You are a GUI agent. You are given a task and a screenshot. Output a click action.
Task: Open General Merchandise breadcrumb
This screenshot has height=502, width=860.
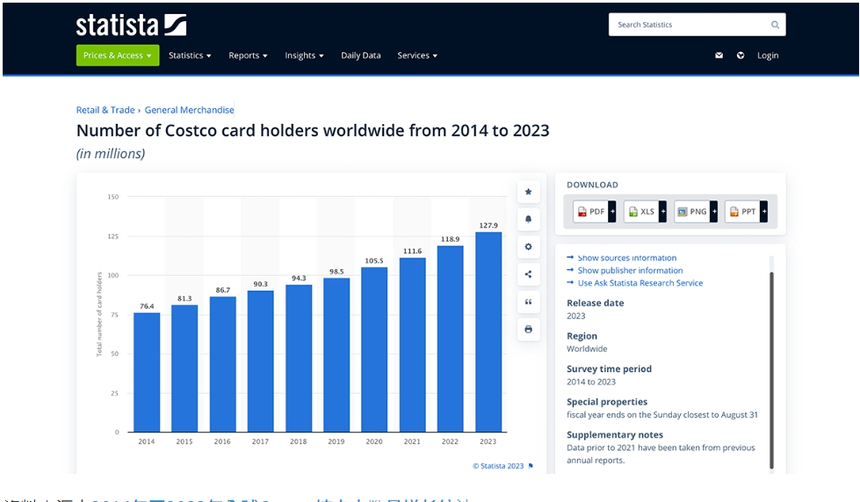click(189, 110)
